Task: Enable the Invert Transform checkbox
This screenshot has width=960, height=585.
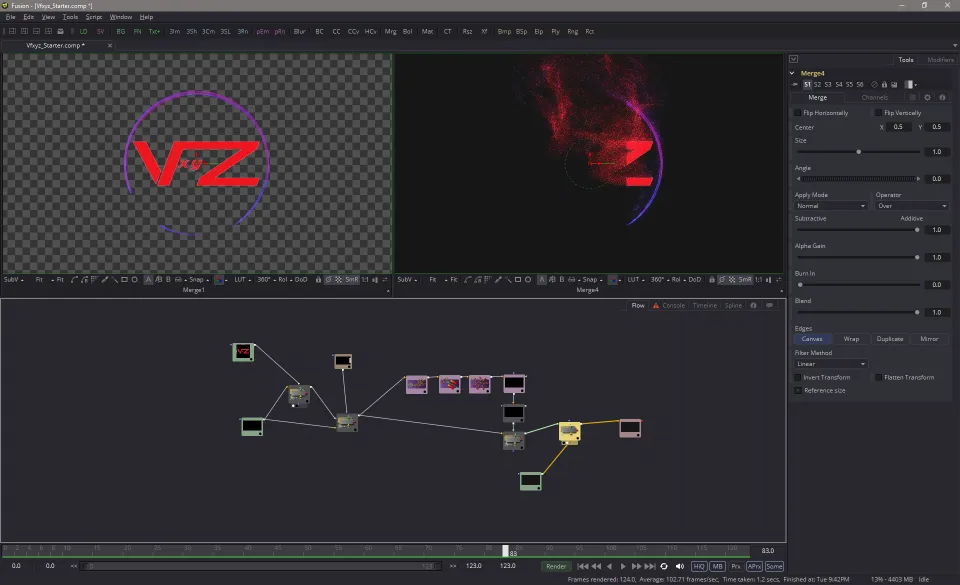Action: (798, 378)
